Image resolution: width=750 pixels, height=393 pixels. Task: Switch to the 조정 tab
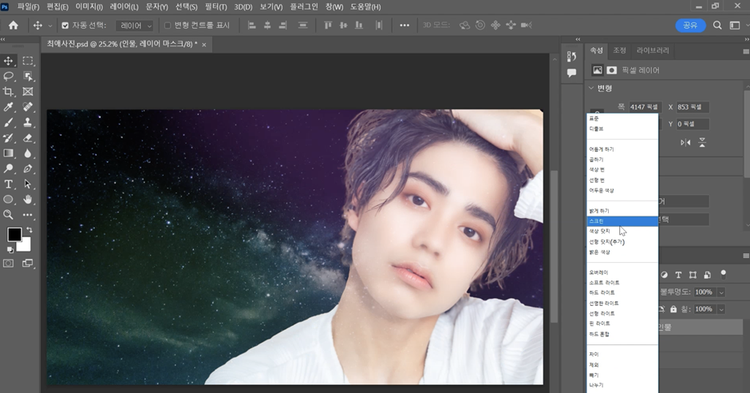(619, 50)
